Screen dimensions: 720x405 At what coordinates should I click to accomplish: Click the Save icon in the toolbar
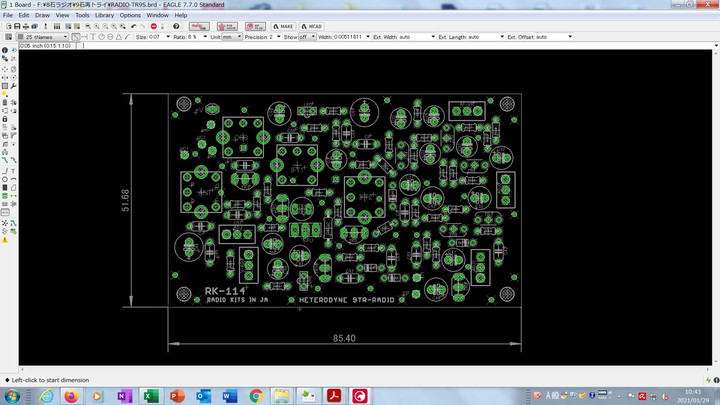17,26
